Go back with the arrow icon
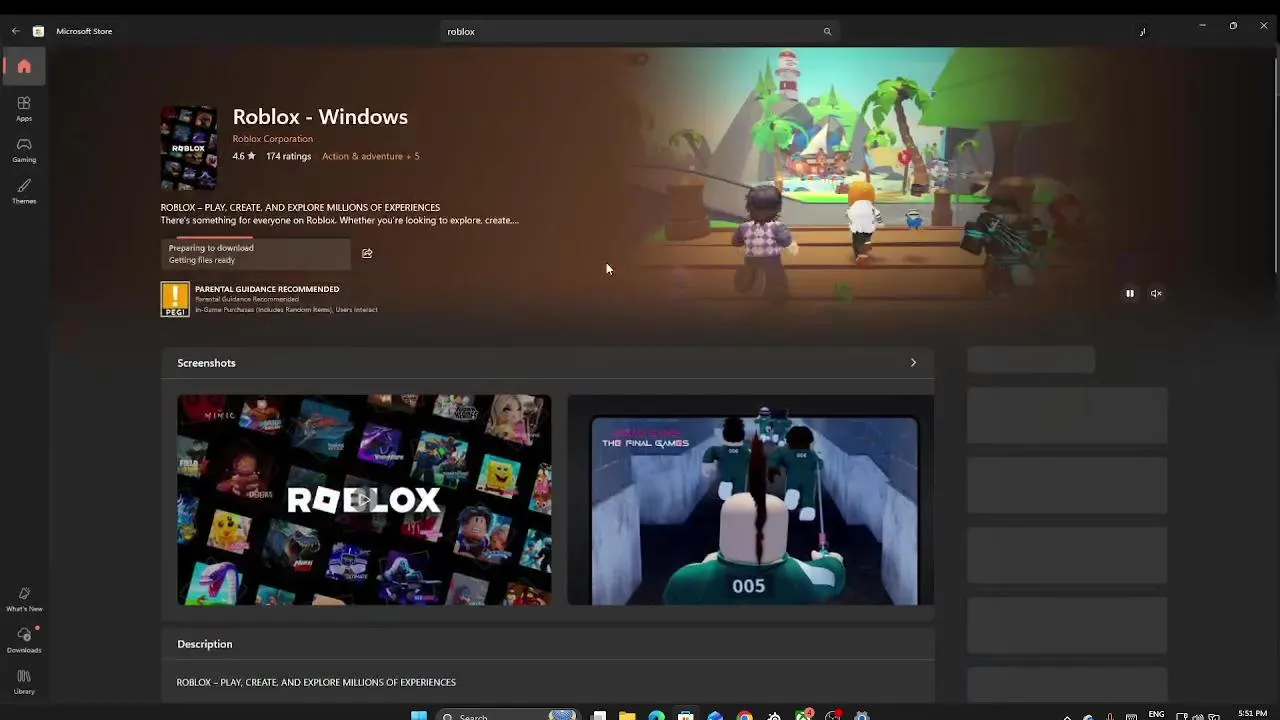The height and width of the screenshot is (720, 1280). 15,31
